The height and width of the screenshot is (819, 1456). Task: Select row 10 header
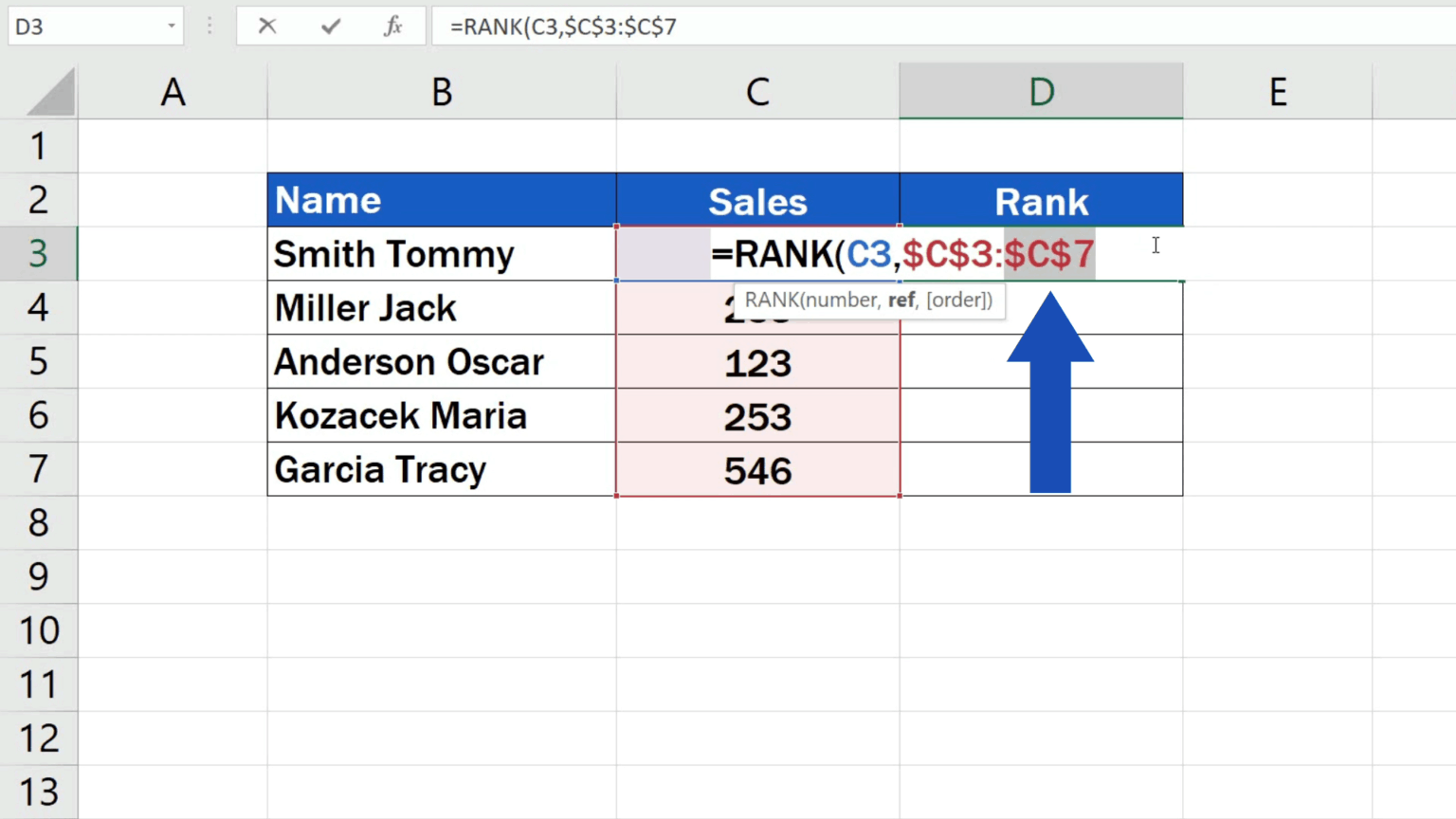[39, 629]
